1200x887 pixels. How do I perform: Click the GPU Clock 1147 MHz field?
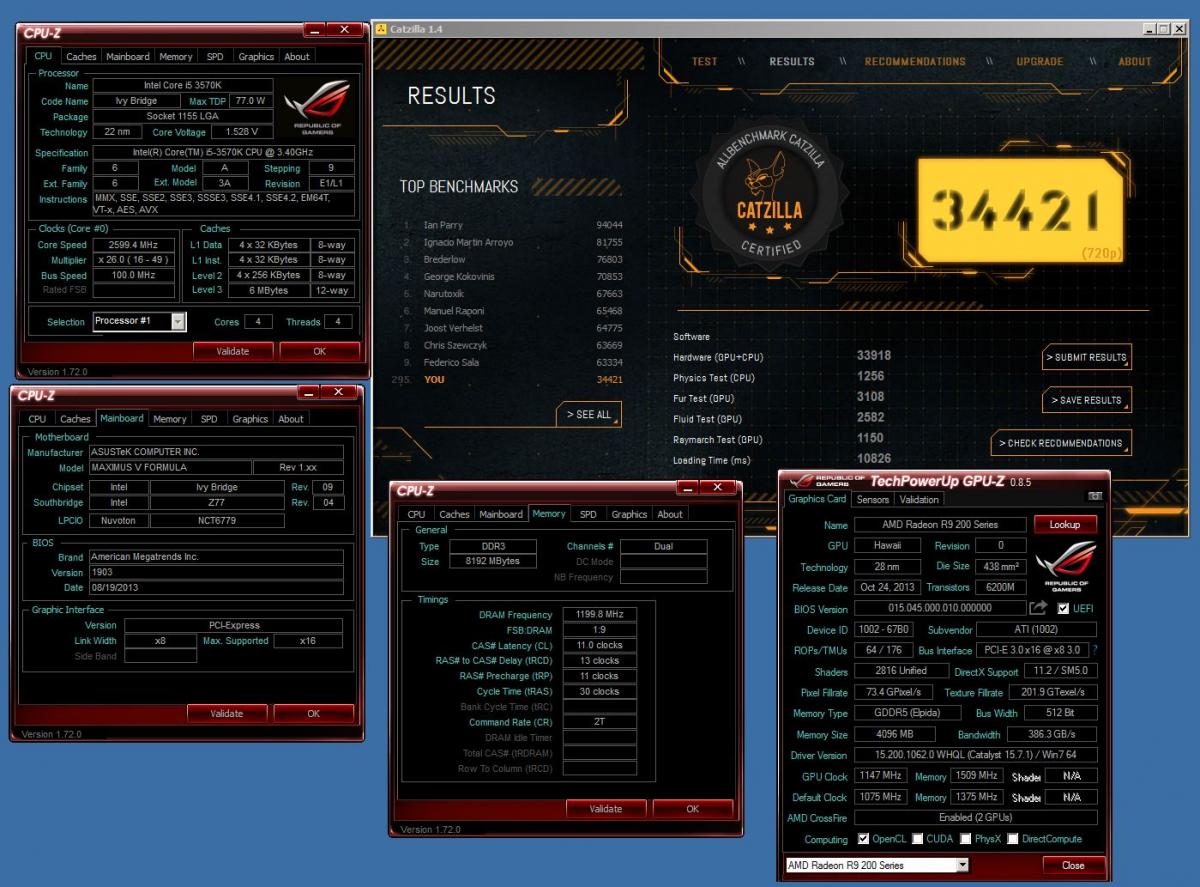pos(880,776)
